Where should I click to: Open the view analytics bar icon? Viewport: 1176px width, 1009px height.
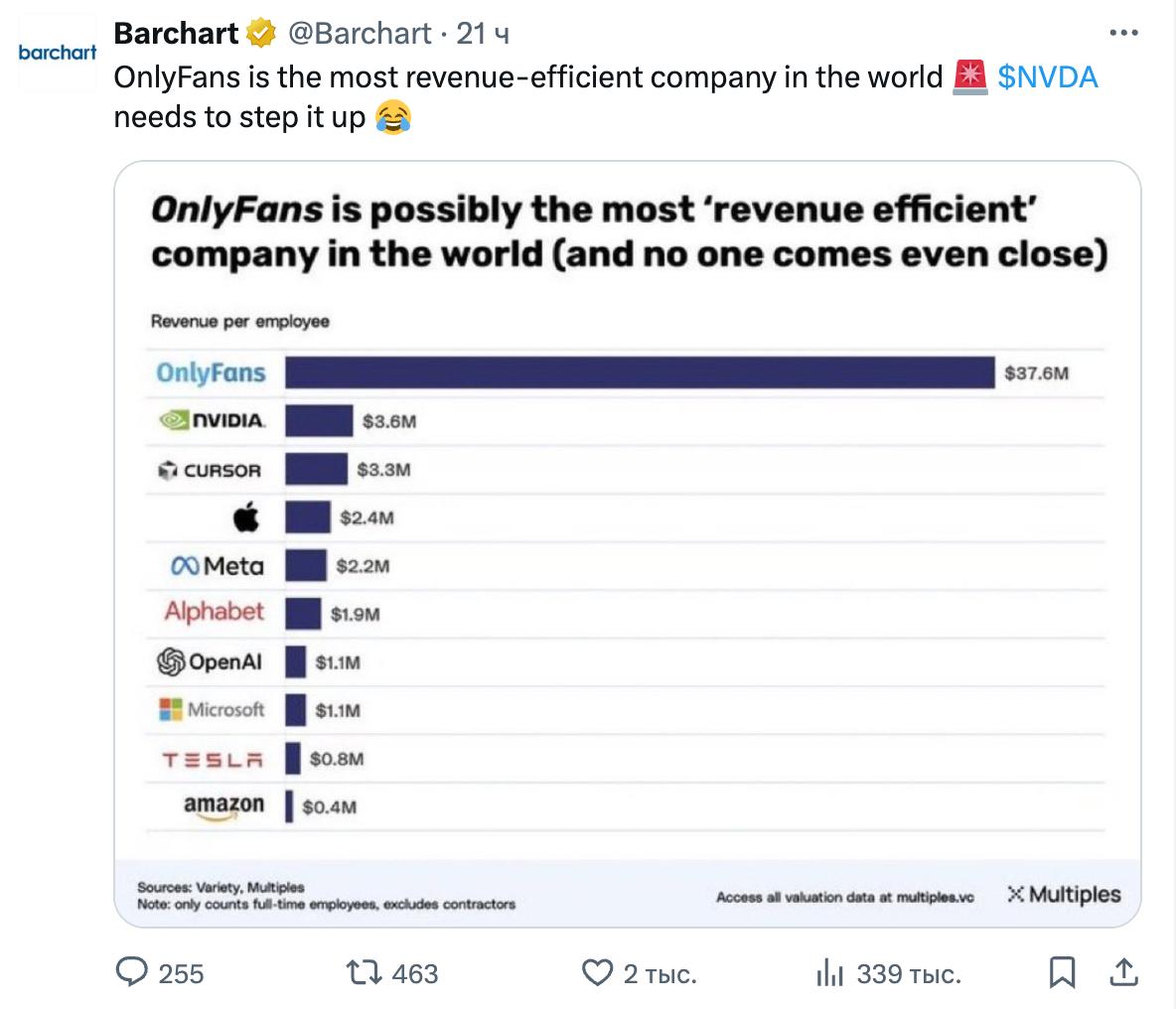point(828,973)
